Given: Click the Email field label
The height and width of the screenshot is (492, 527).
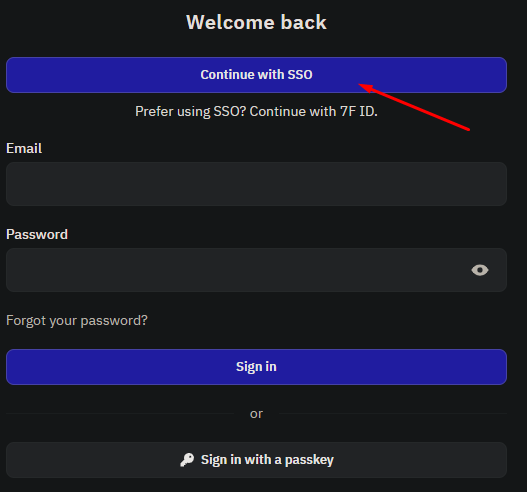Looking at the screenshot, I should (x=24, y=148).
